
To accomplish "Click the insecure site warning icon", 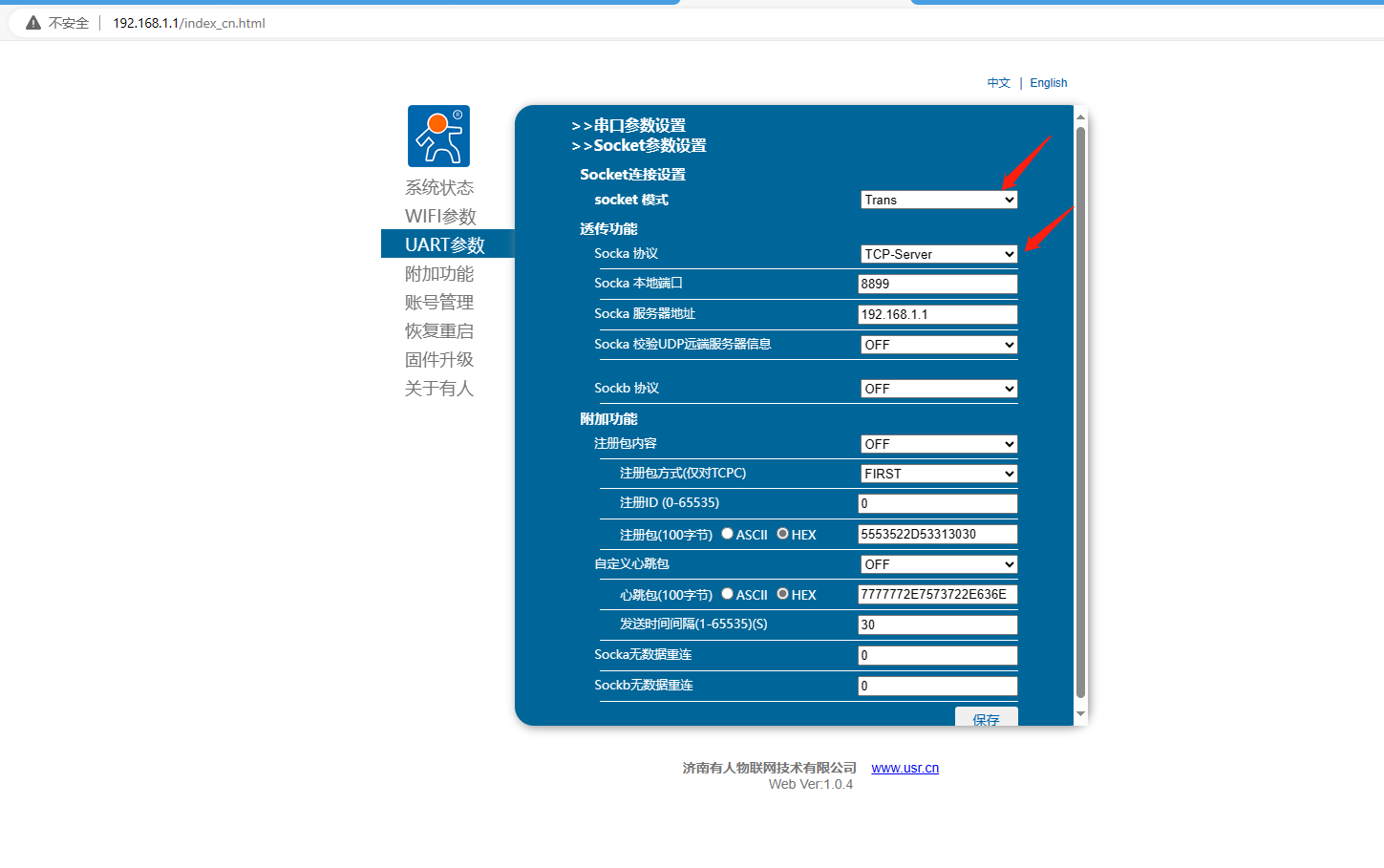I will (x=33, y=23).
